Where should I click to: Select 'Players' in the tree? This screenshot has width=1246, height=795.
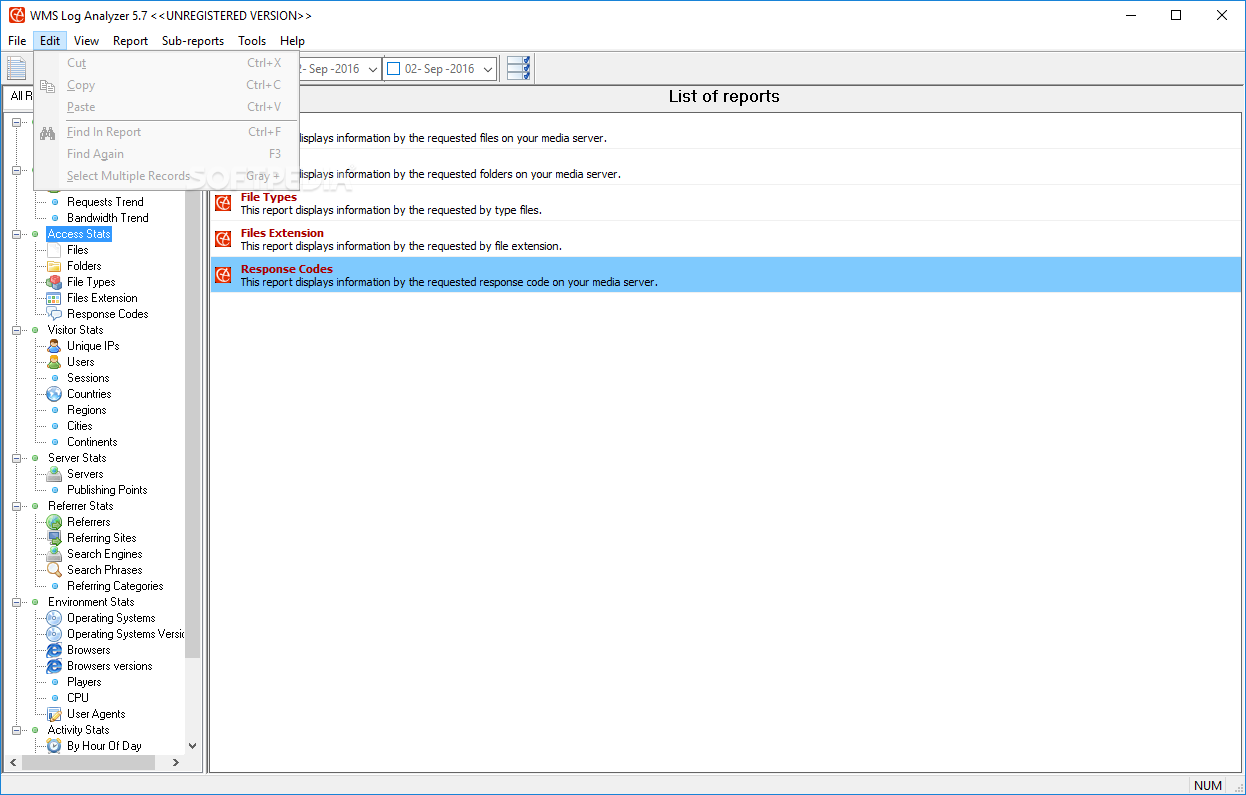pos(84,682)
